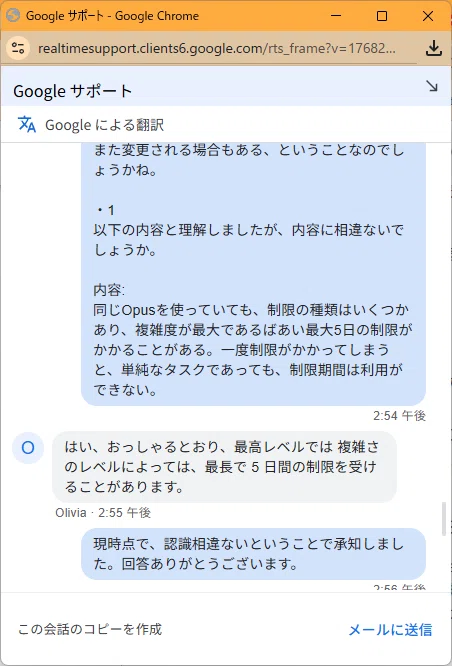Click the メールに送信 link
Screen dimensions: 452x666
390,629
